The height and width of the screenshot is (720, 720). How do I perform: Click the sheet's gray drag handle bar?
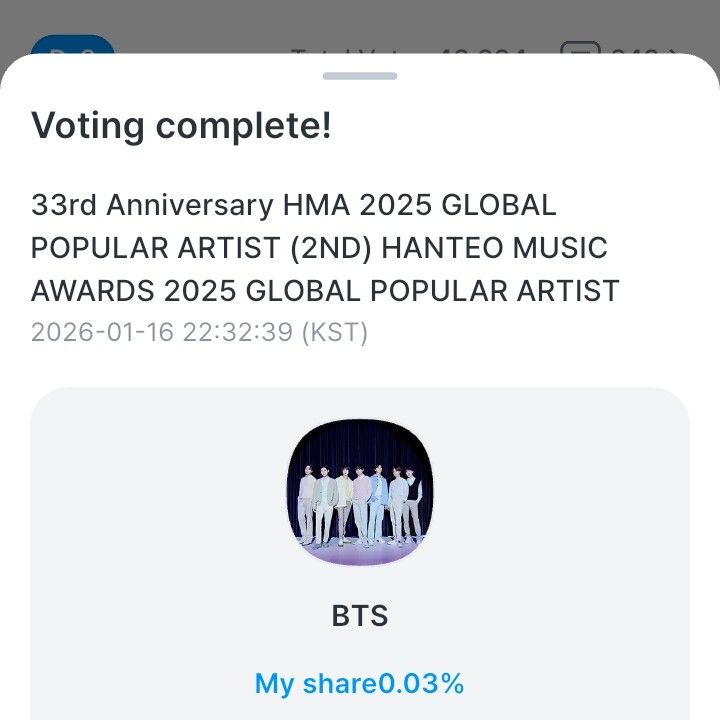(x=360, y=76)
